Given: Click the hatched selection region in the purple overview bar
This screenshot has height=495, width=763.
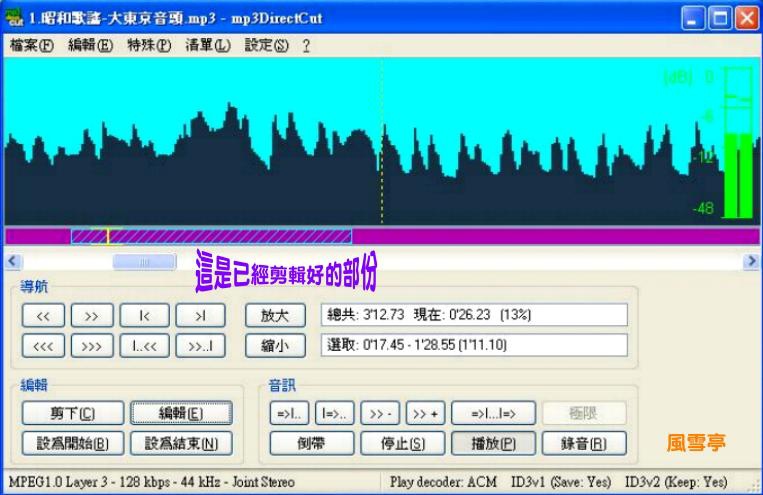Looking at the screenshot, I should point(211,237).
